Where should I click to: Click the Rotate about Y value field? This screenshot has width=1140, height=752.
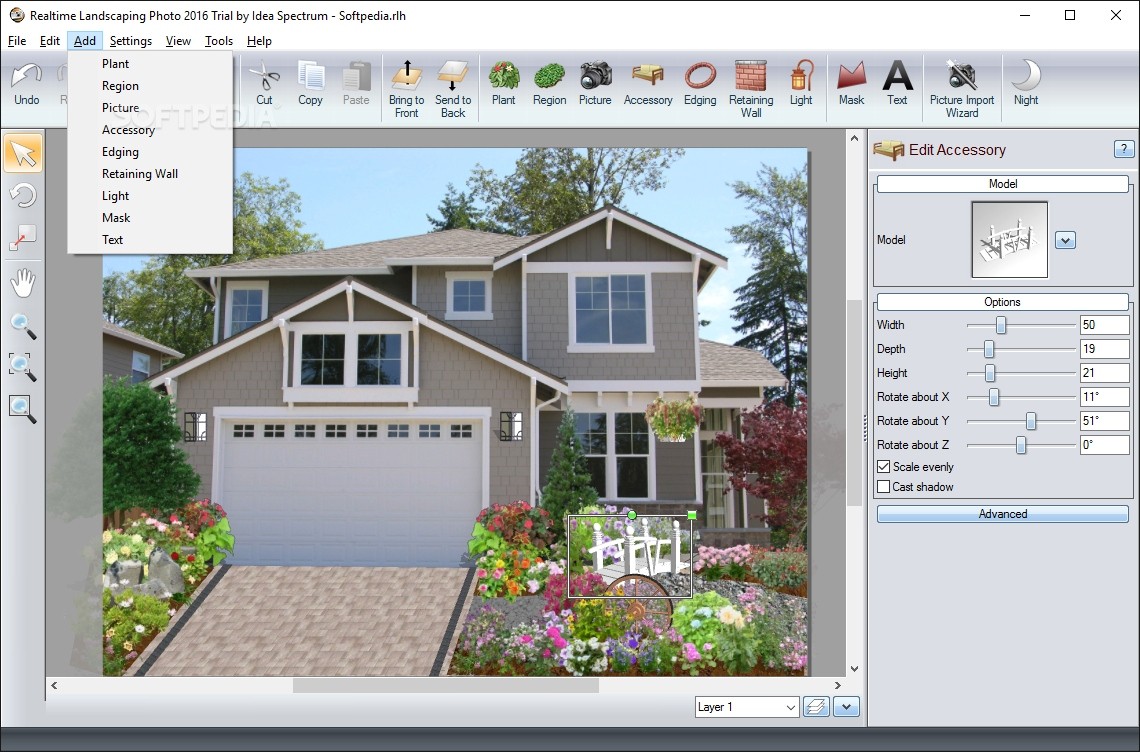pos(1104,421)
